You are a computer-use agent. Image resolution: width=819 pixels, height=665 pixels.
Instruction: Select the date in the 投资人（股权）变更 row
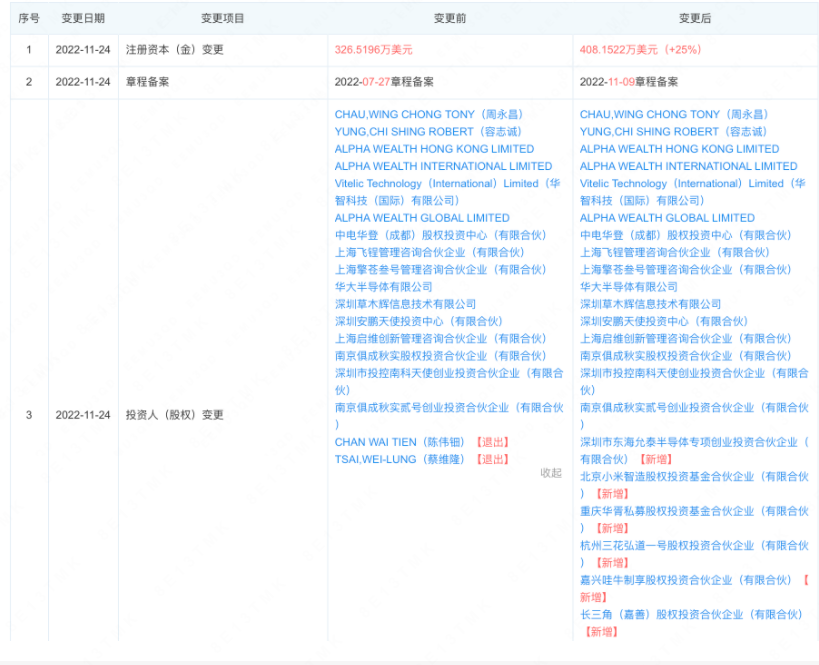click(83, 415)
